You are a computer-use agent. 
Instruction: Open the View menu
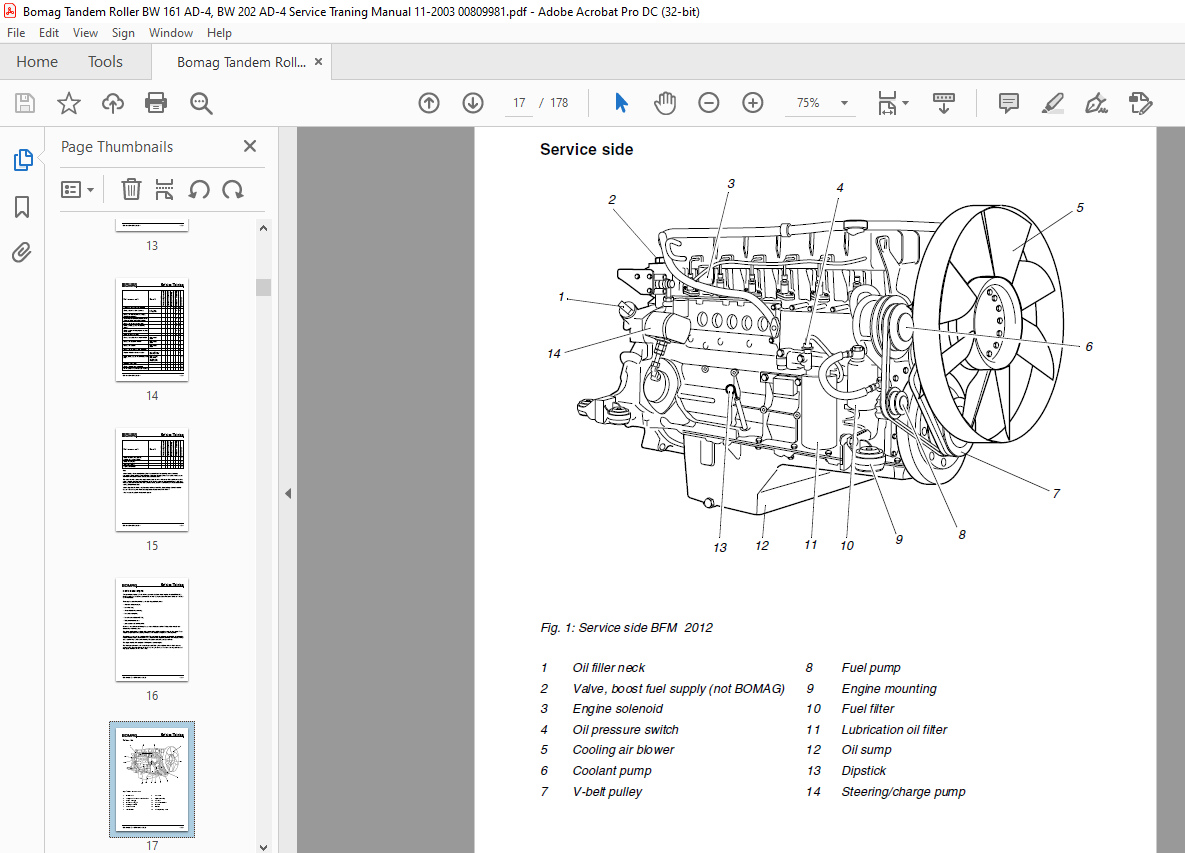tap(85, 32)
